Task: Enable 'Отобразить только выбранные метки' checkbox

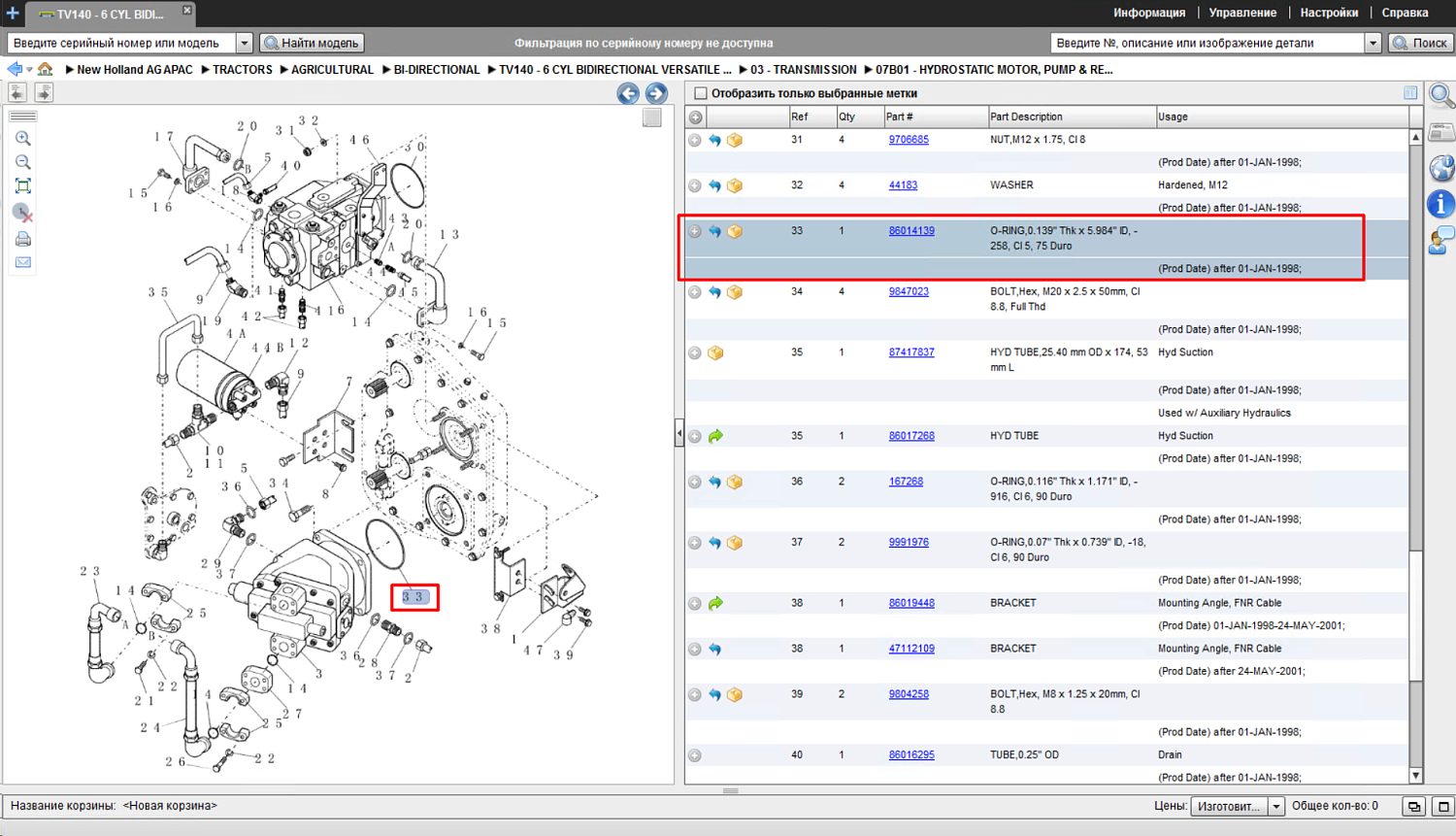Action: (701, 93)
